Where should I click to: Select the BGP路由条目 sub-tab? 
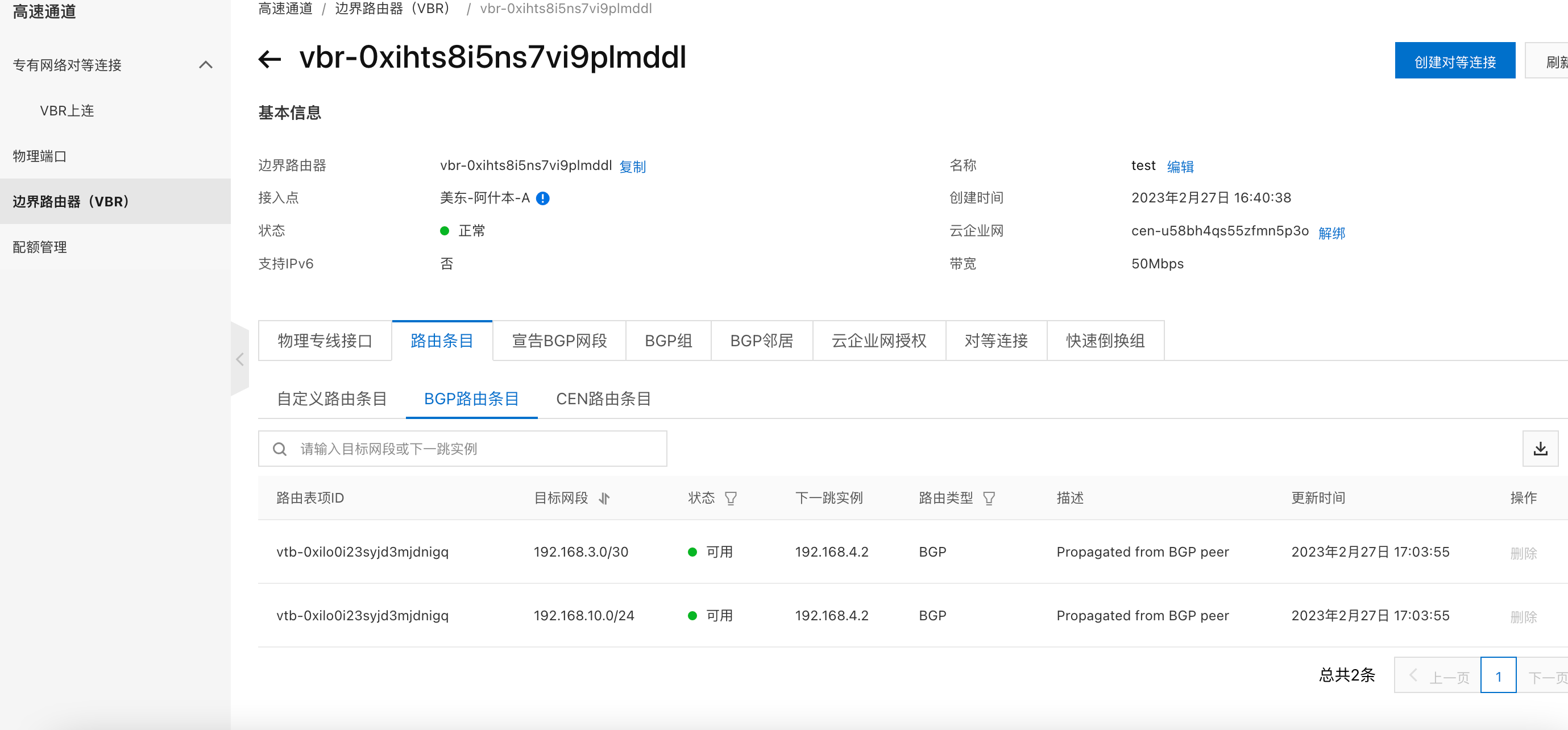point(471,400)
